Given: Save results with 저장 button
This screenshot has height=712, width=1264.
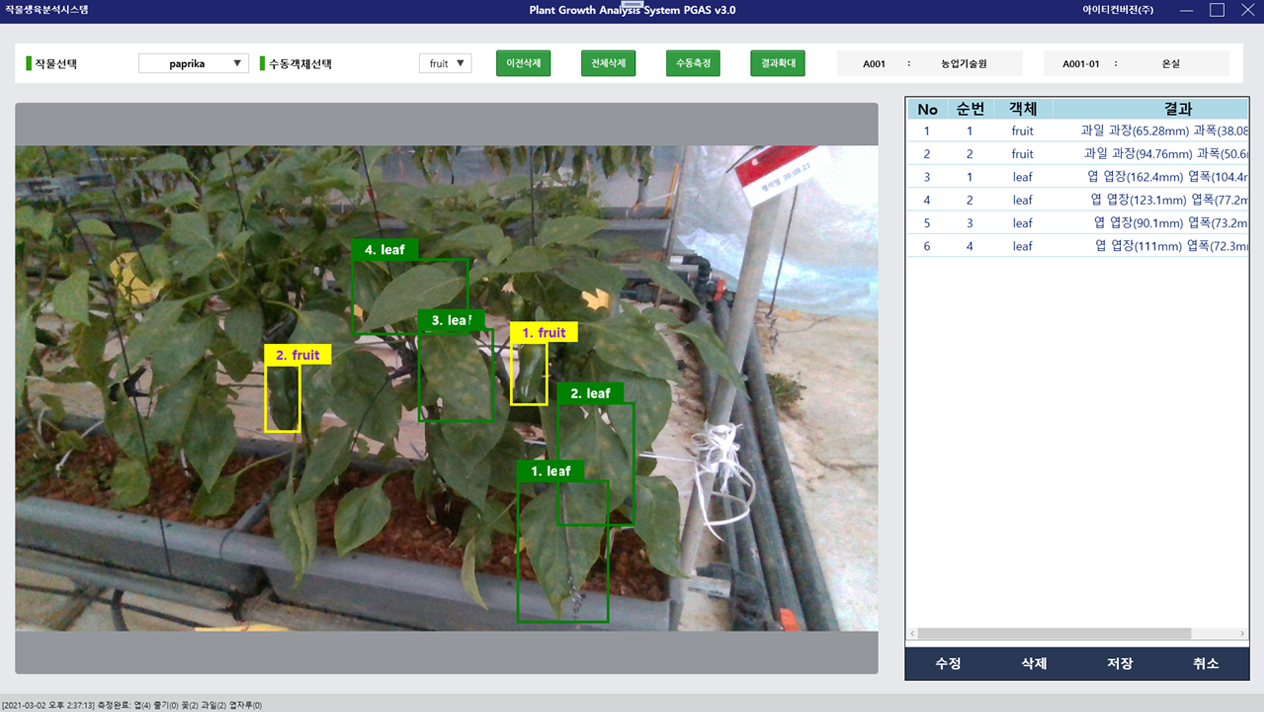Looking at the screenshot, I should [x=1119, y=664].
